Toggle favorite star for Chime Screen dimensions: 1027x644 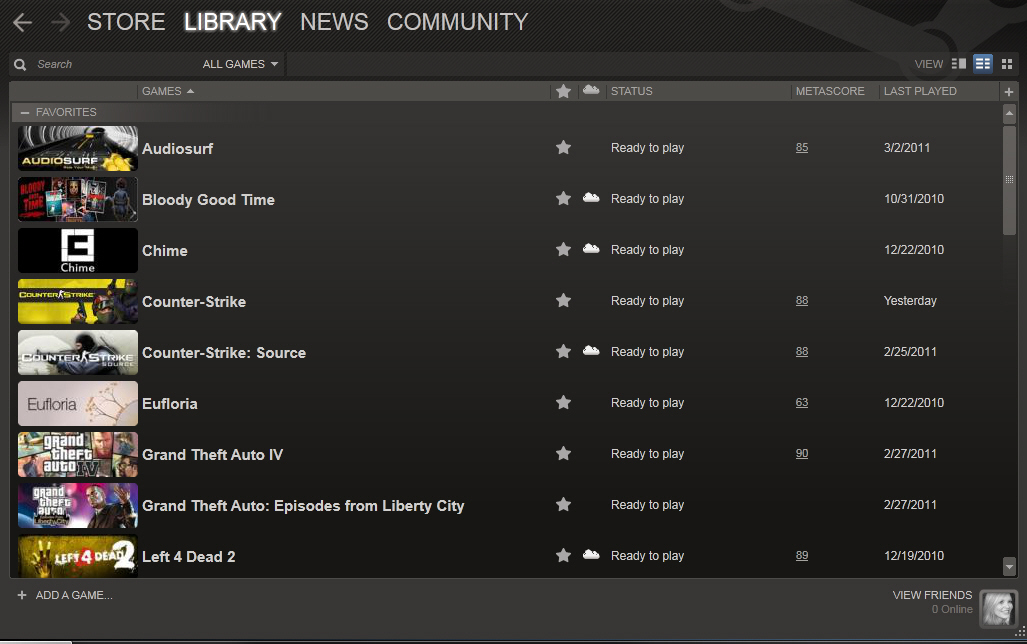click(x=563, y=249)
